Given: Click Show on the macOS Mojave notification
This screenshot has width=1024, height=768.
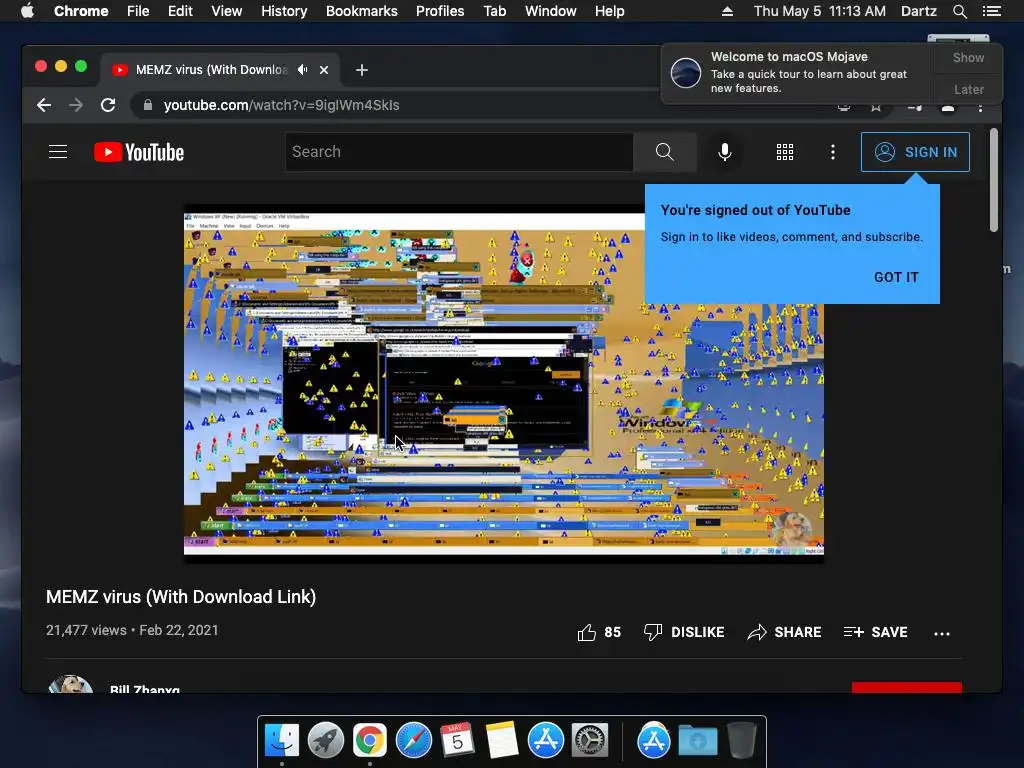Looking at the screenshot, I should point(968,57).
